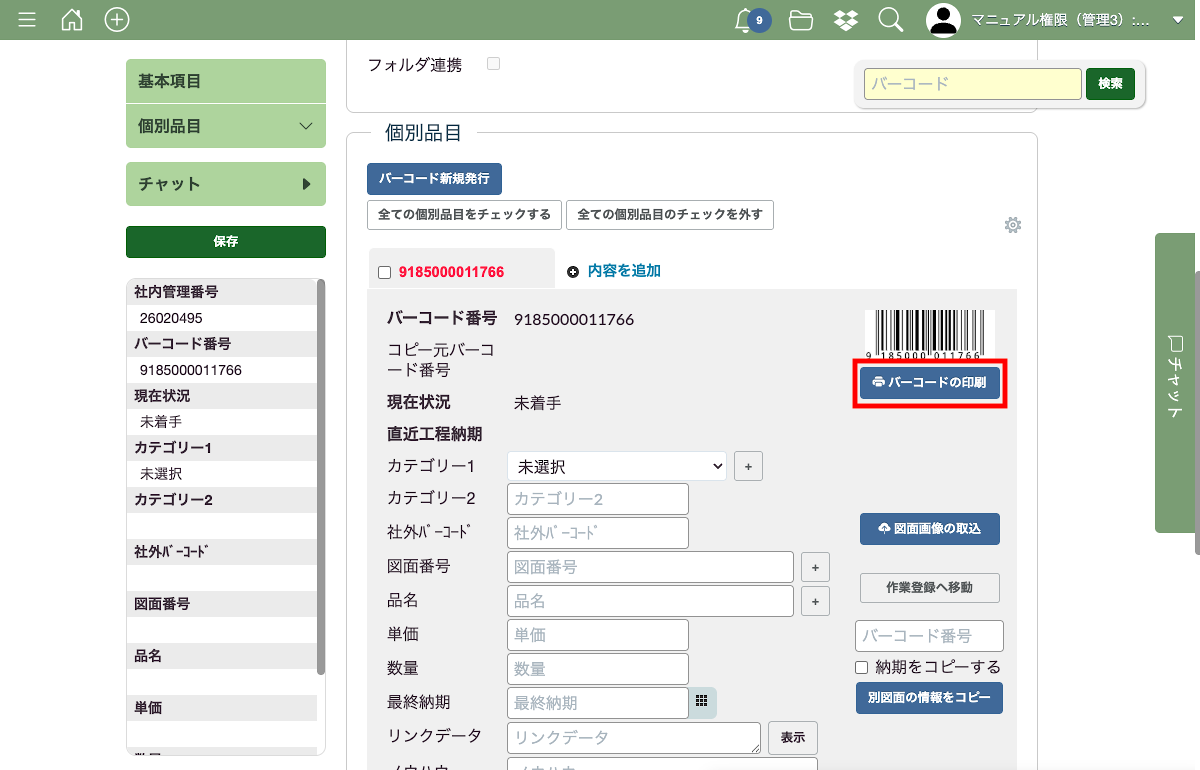This screenshot has height=770, width=1200.
Task: Enable the 納期をコピーする checkbox
Action: click(x=861, y=667)
